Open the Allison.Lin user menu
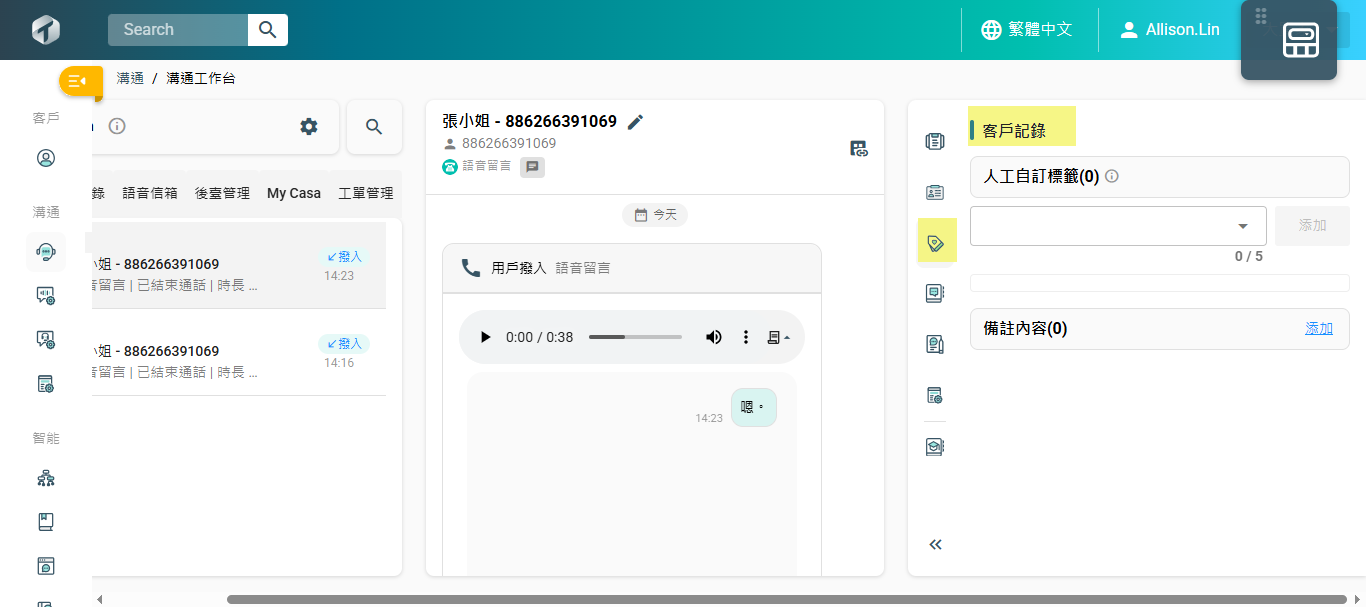 (x=1170, y=30)
